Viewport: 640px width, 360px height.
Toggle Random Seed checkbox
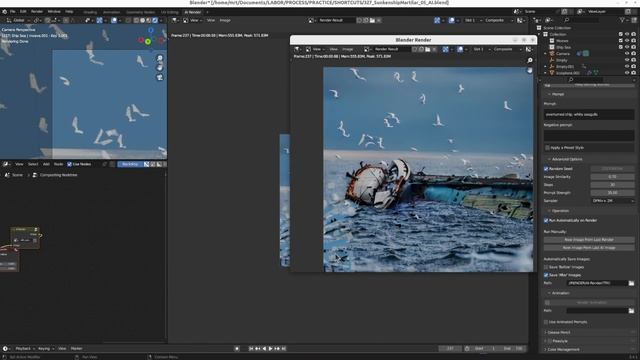pos(546,169)
